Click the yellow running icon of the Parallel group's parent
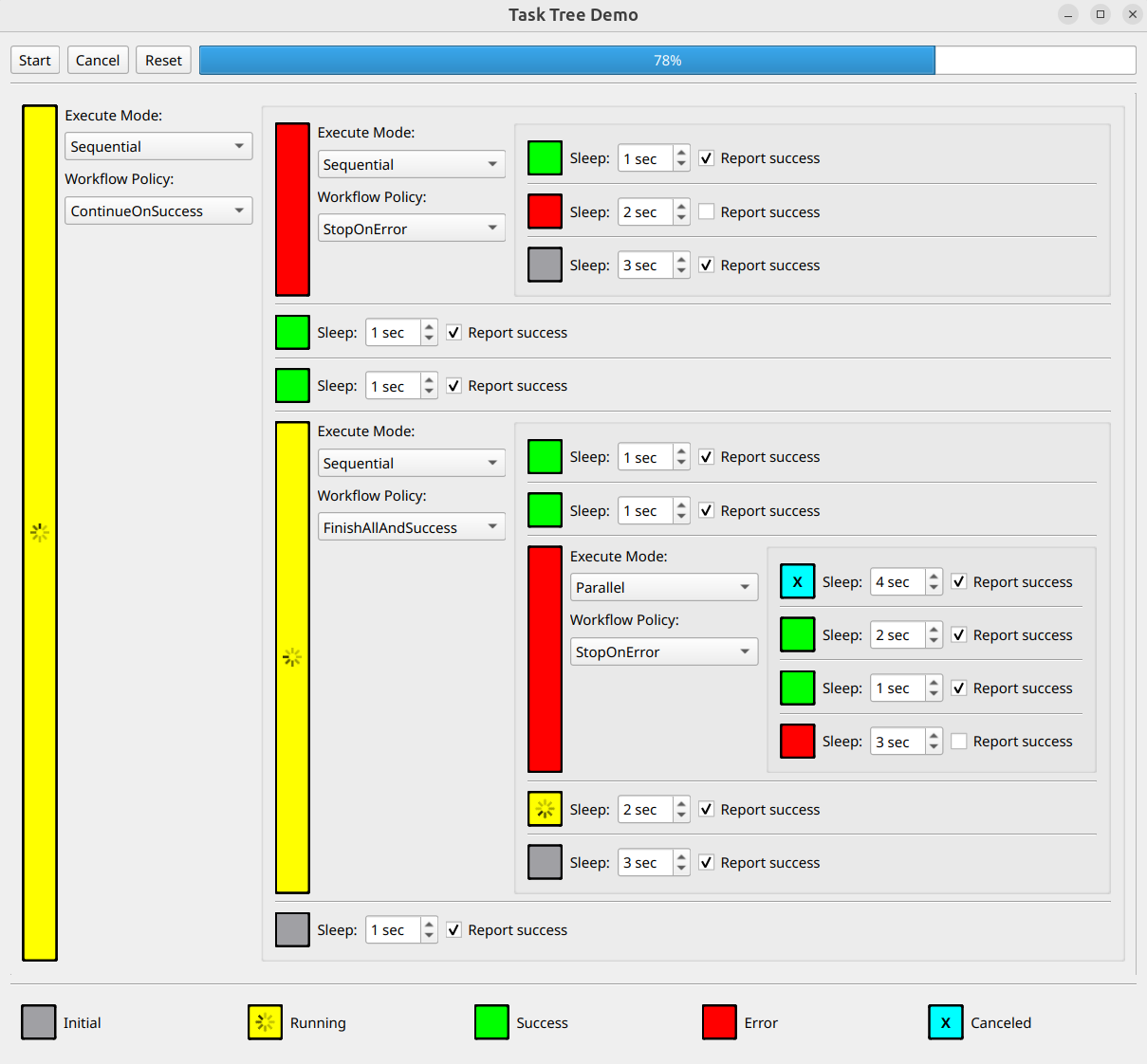 coord(292,657)
